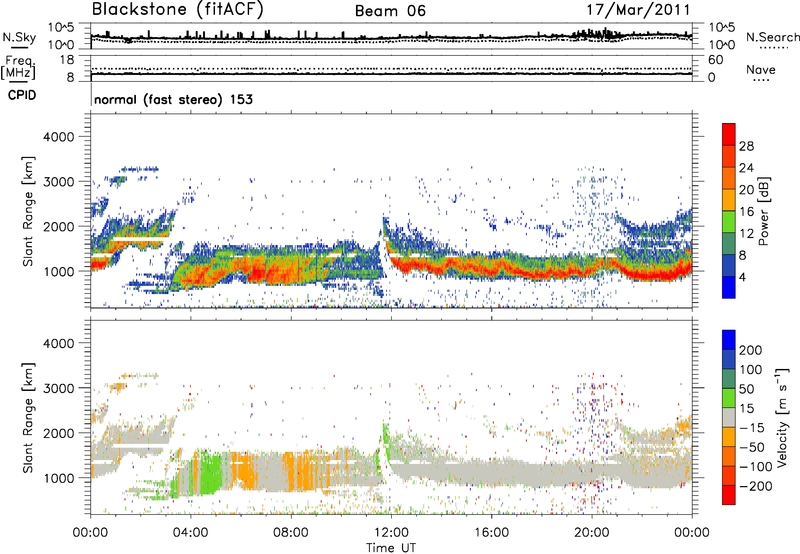This screenshot has height=554, width=800.
Task: Click 'normal (fast stereo) 153' text
Action: (x=173, y=99)
